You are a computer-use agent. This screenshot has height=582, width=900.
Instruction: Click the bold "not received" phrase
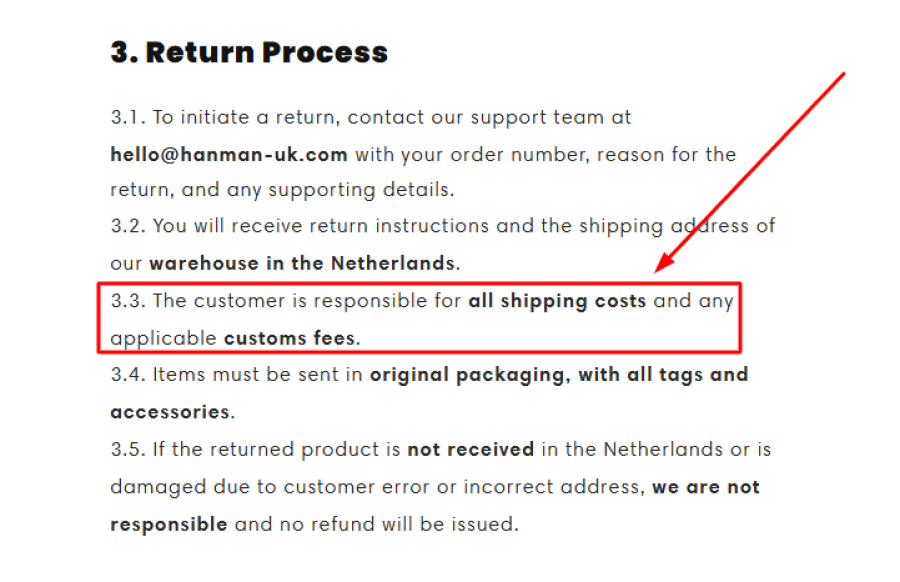(470, 449)
